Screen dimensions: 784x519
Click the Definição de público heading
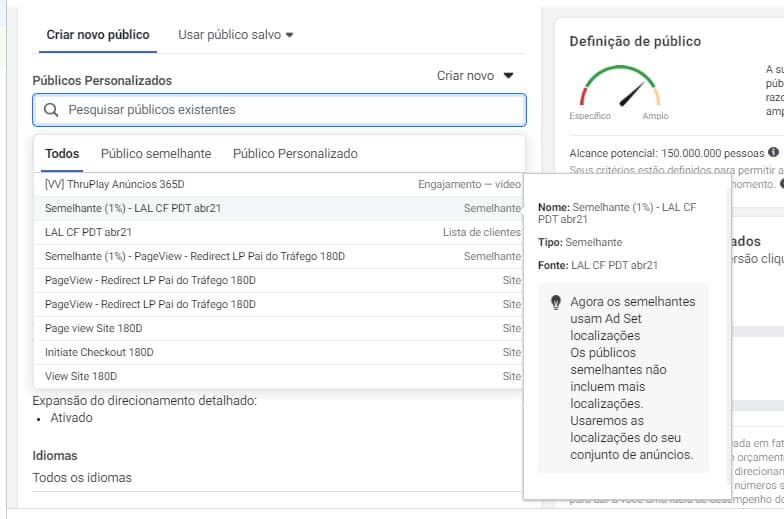click(x=635, y=41)
